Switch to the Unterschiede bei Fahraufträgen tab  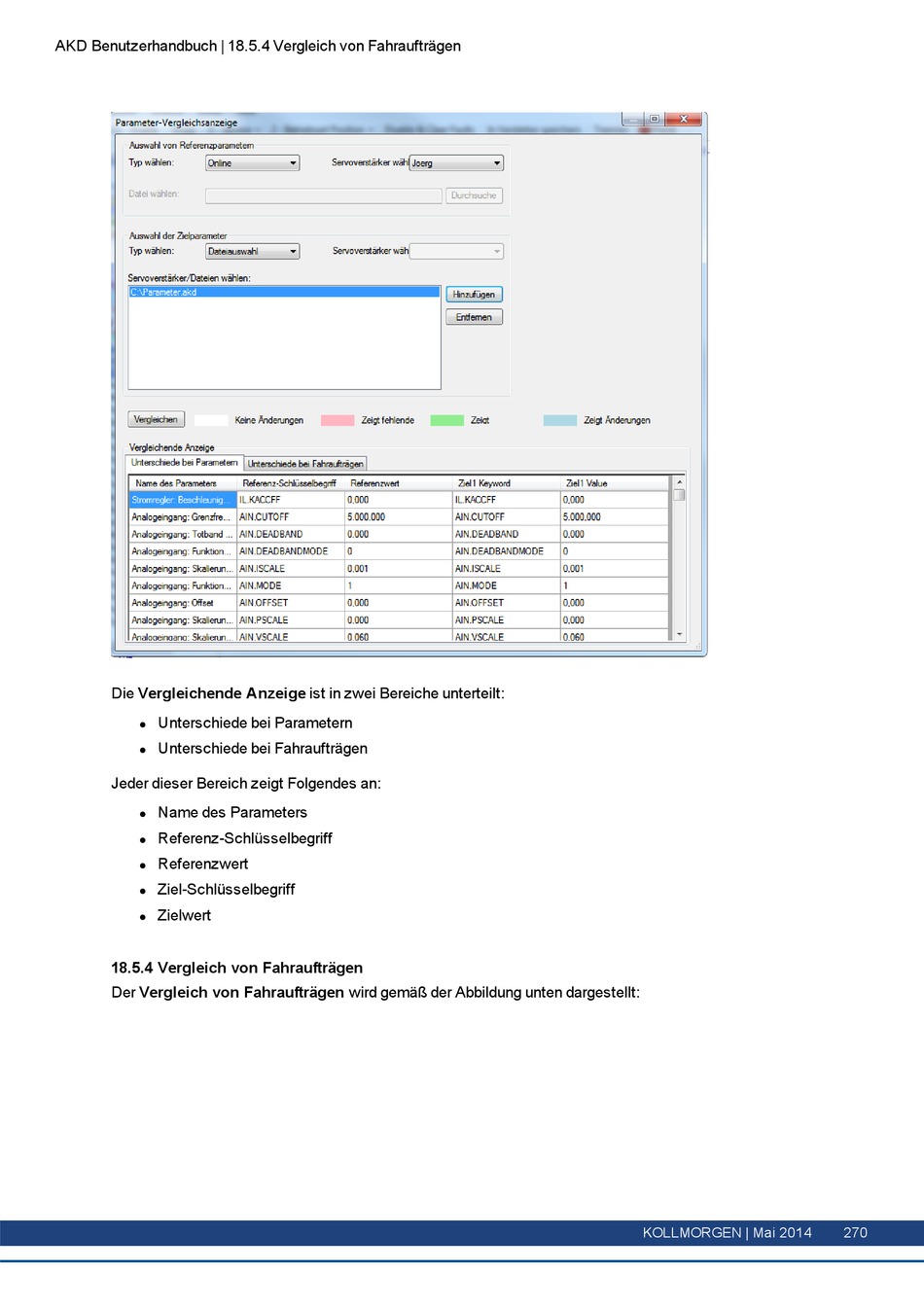[305, 464]
